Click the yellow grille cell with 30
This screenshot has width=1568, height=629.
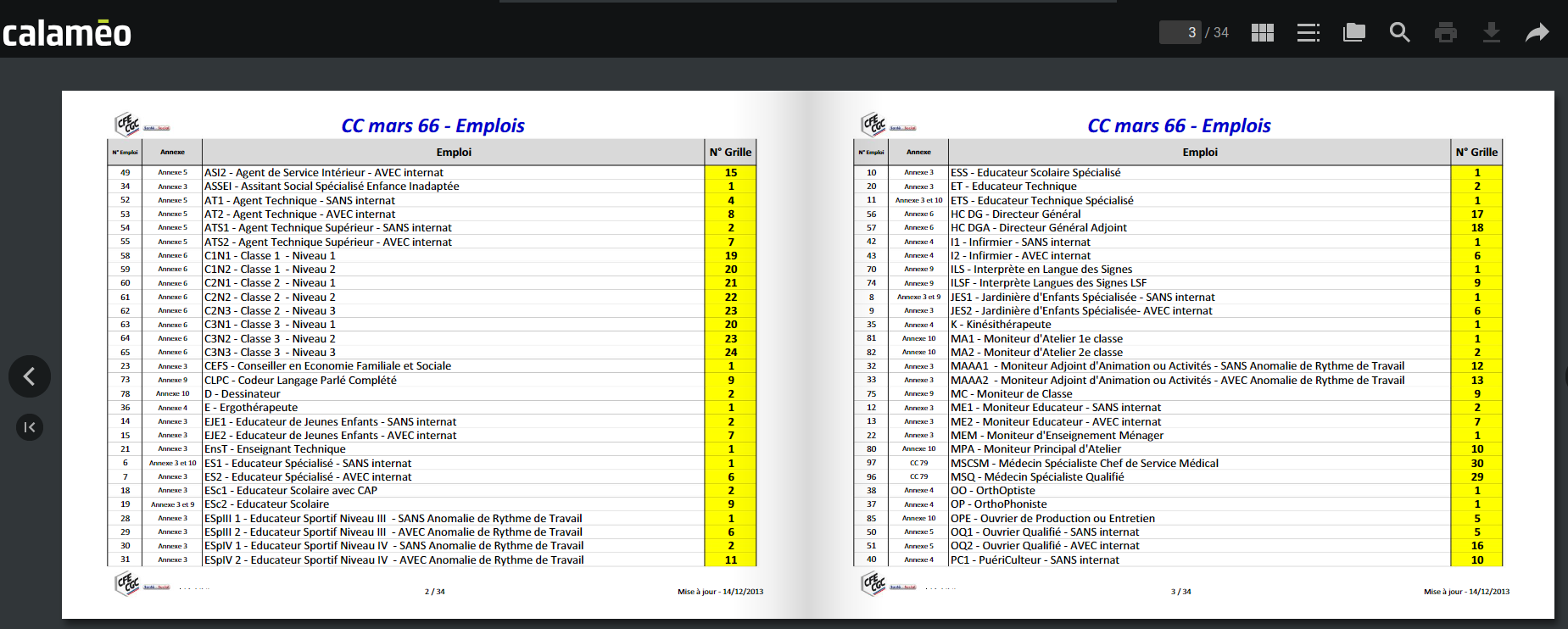(x=1476, y=463)
